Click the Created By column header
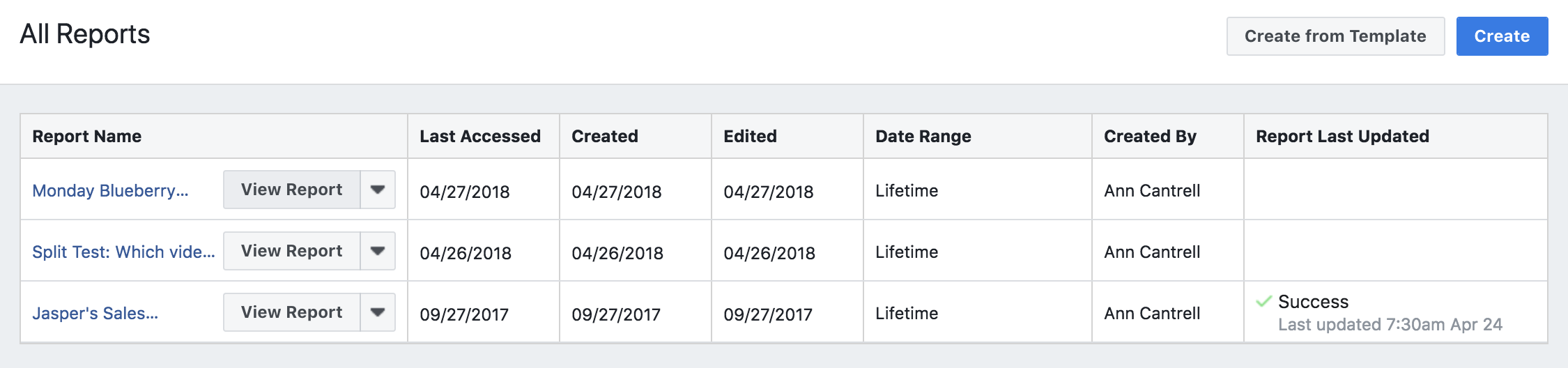Viewport: 1568px width, 368px height. click(x=1150, y=137)
